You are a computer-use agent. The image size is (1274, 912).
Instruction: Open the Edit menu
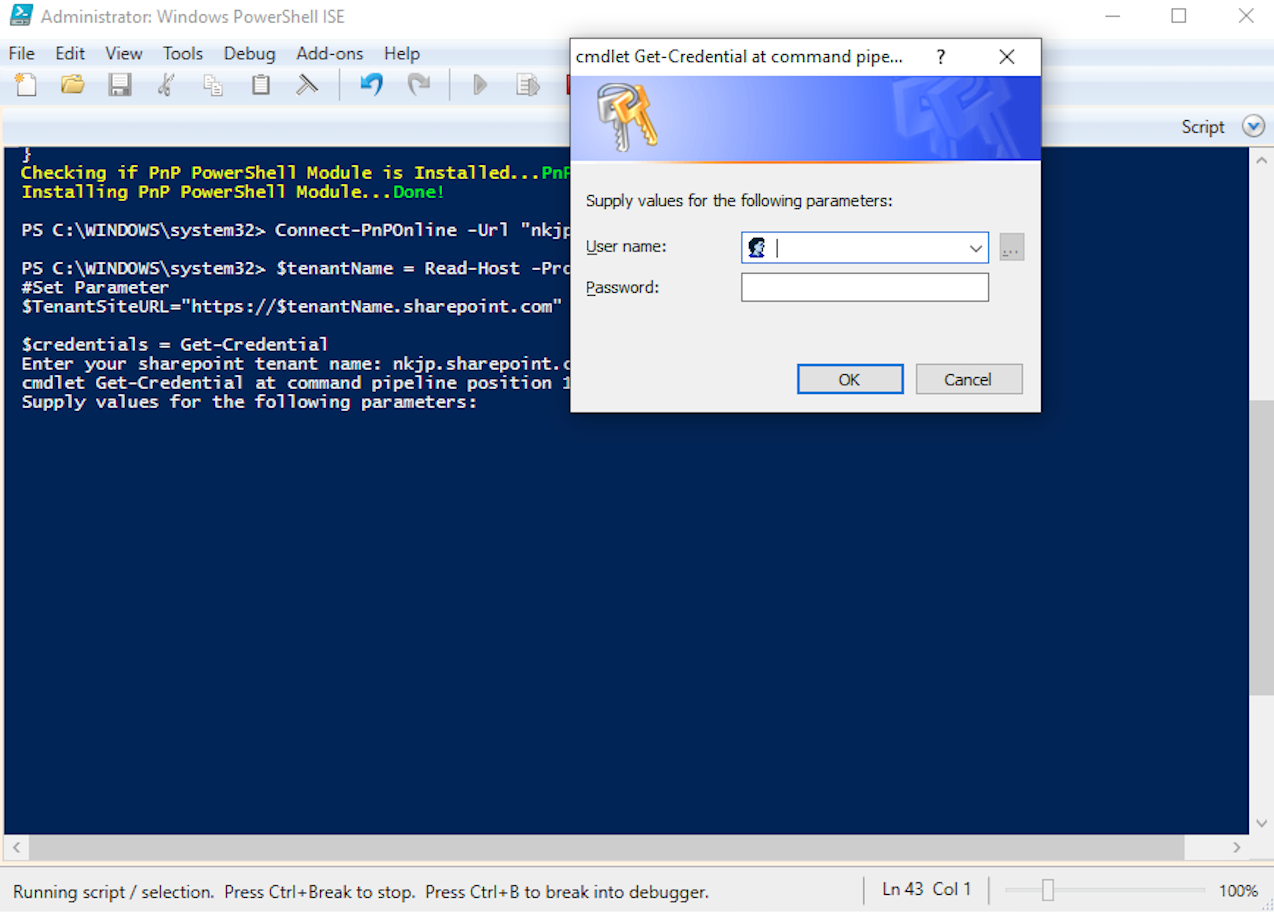[x=70, y=54]
